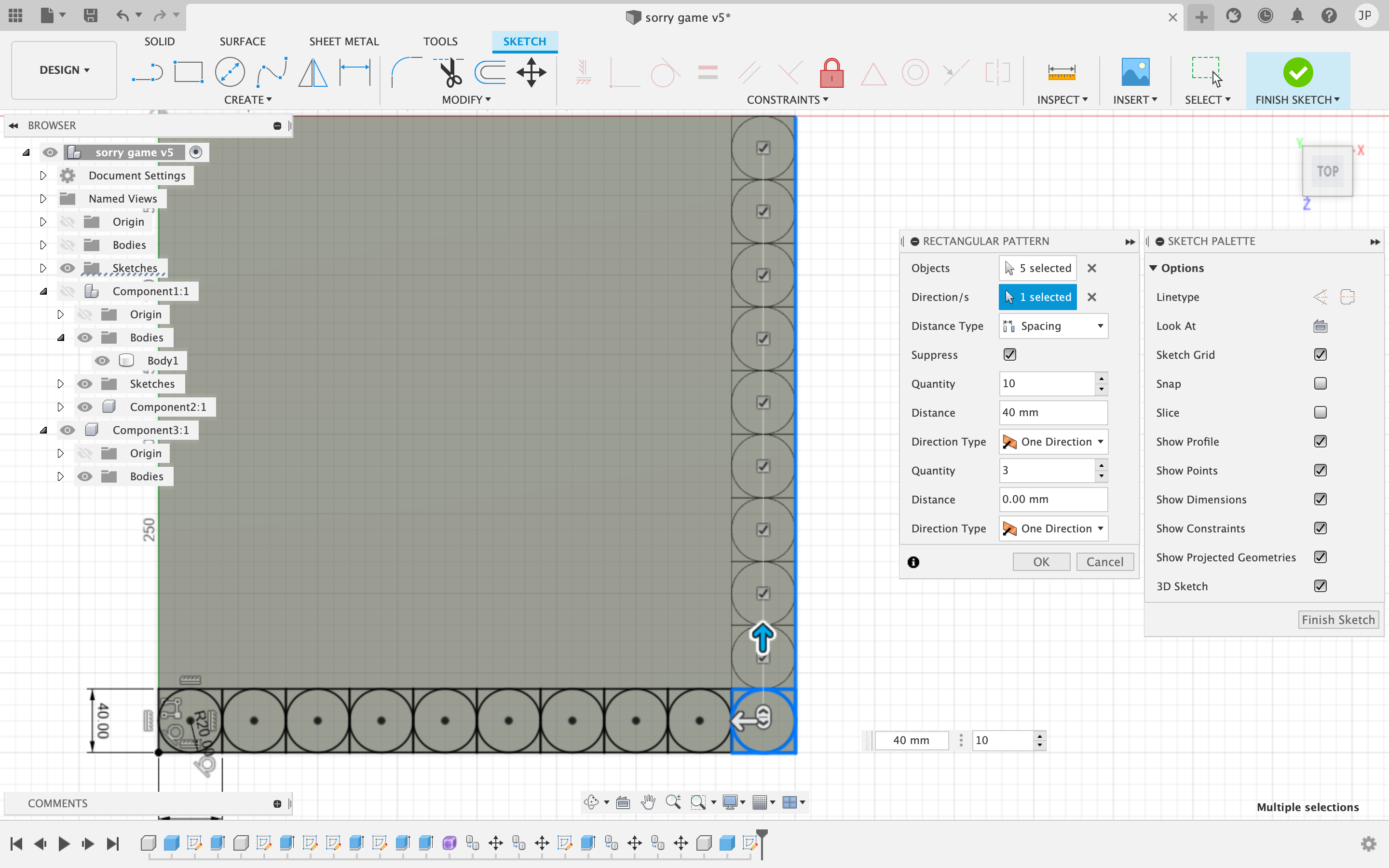
Task: Select the Sketch Dimension tool
Action: coord(354,73)
